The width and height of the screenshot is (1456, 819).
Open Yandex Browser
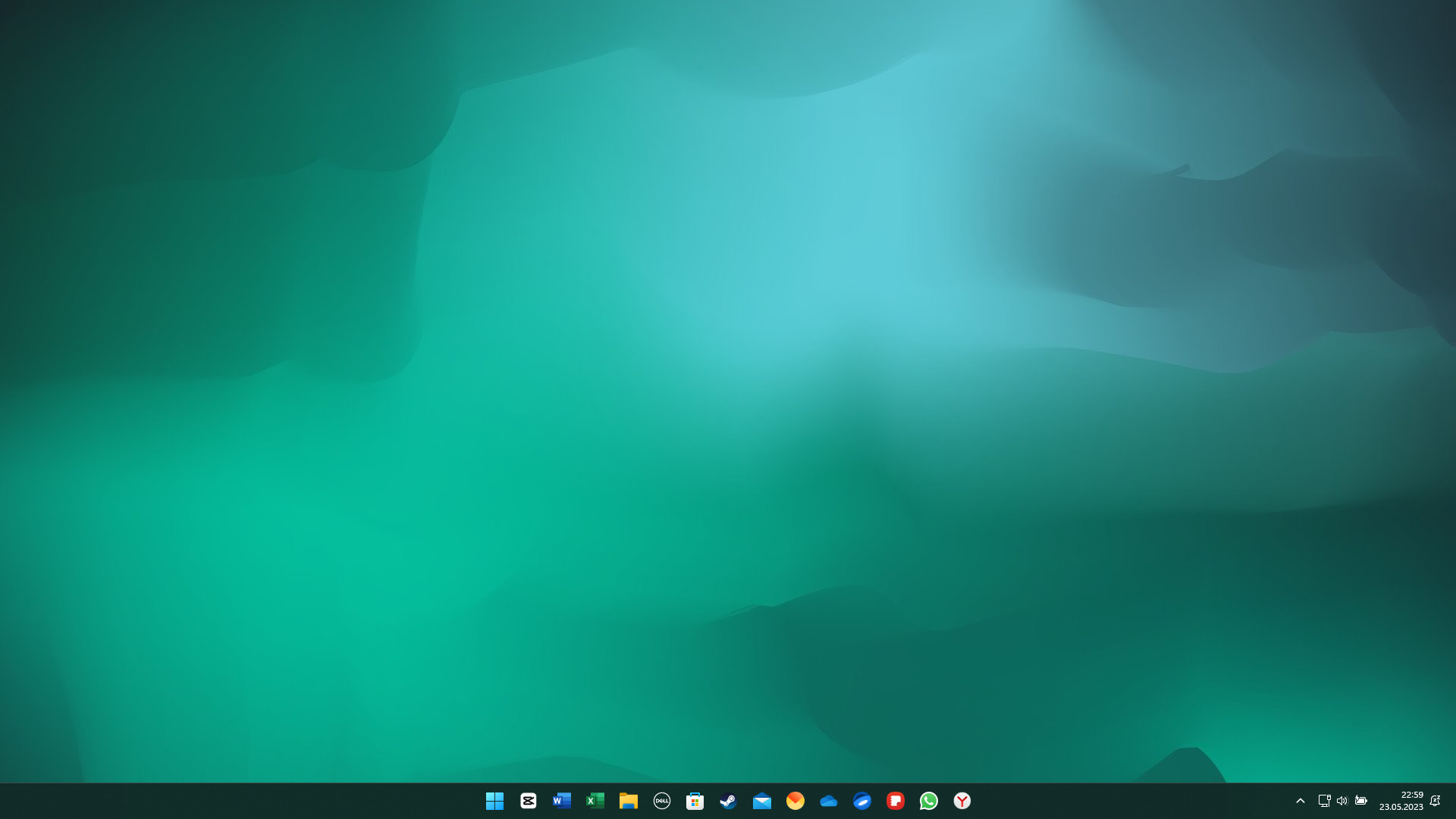[962, 801]
